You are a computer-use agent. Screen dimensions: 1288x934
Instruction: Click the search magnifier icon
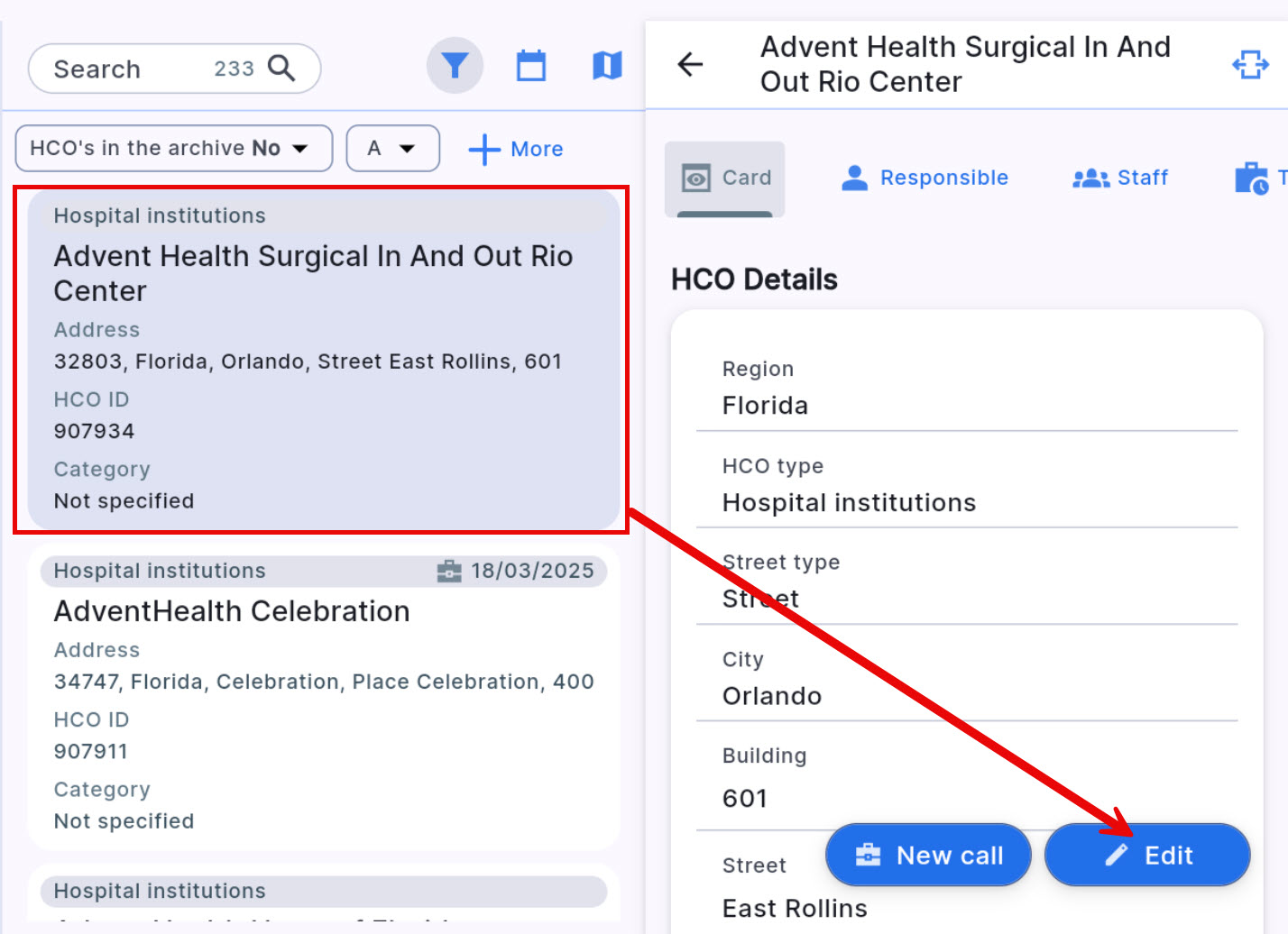281,69
